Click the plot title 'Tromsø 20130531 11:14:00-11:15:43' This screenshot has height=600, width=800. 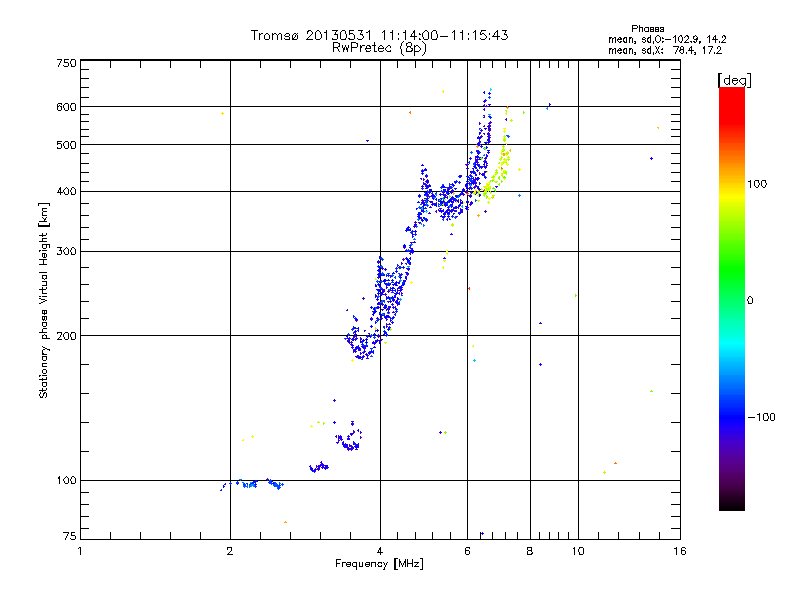[x=379, y=35]
